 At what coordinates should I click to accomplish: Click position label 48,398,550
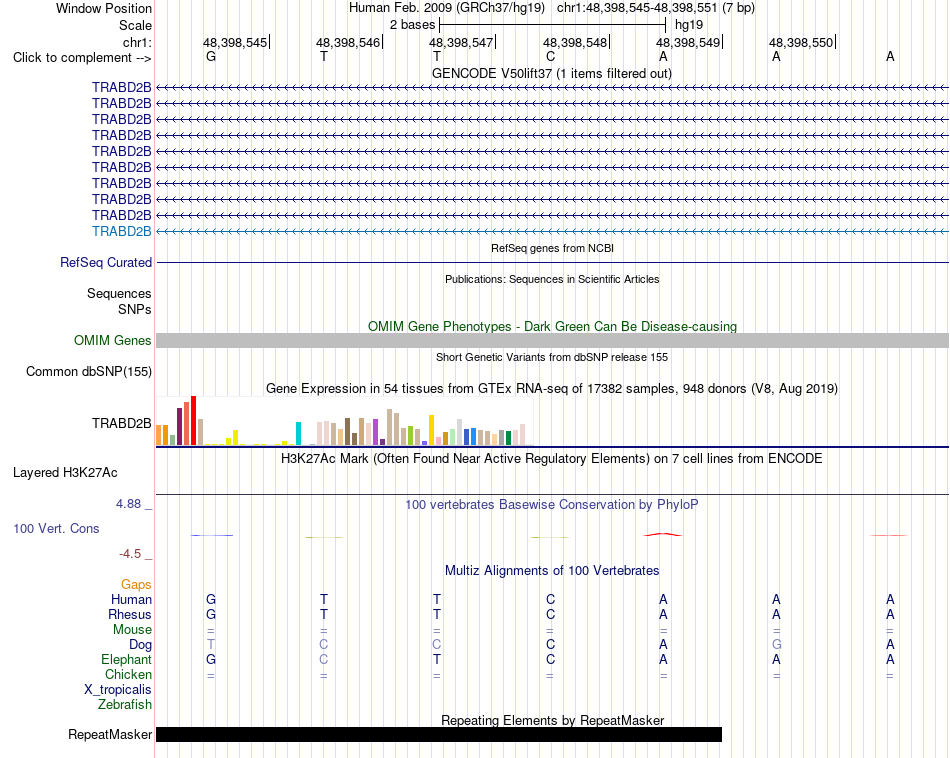coord(801,42)
